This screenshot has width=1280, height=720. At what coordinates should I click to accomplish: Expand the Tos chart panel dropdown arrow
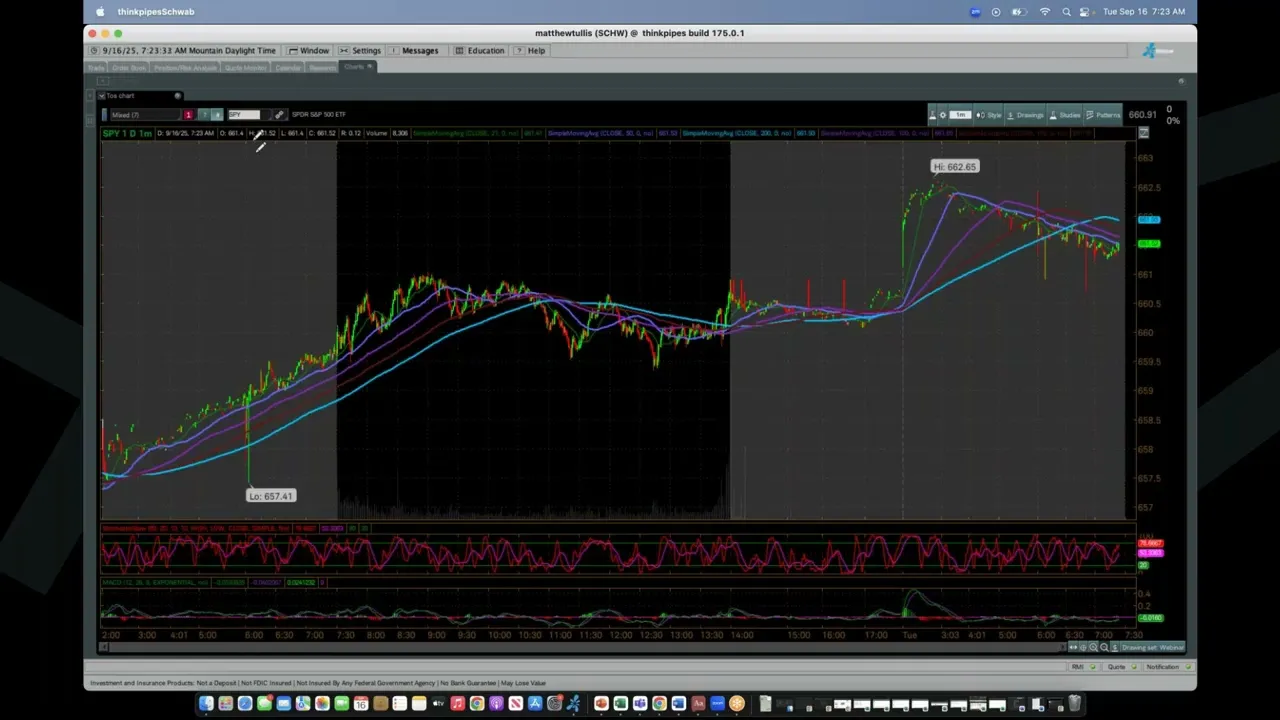coord(101,96)
